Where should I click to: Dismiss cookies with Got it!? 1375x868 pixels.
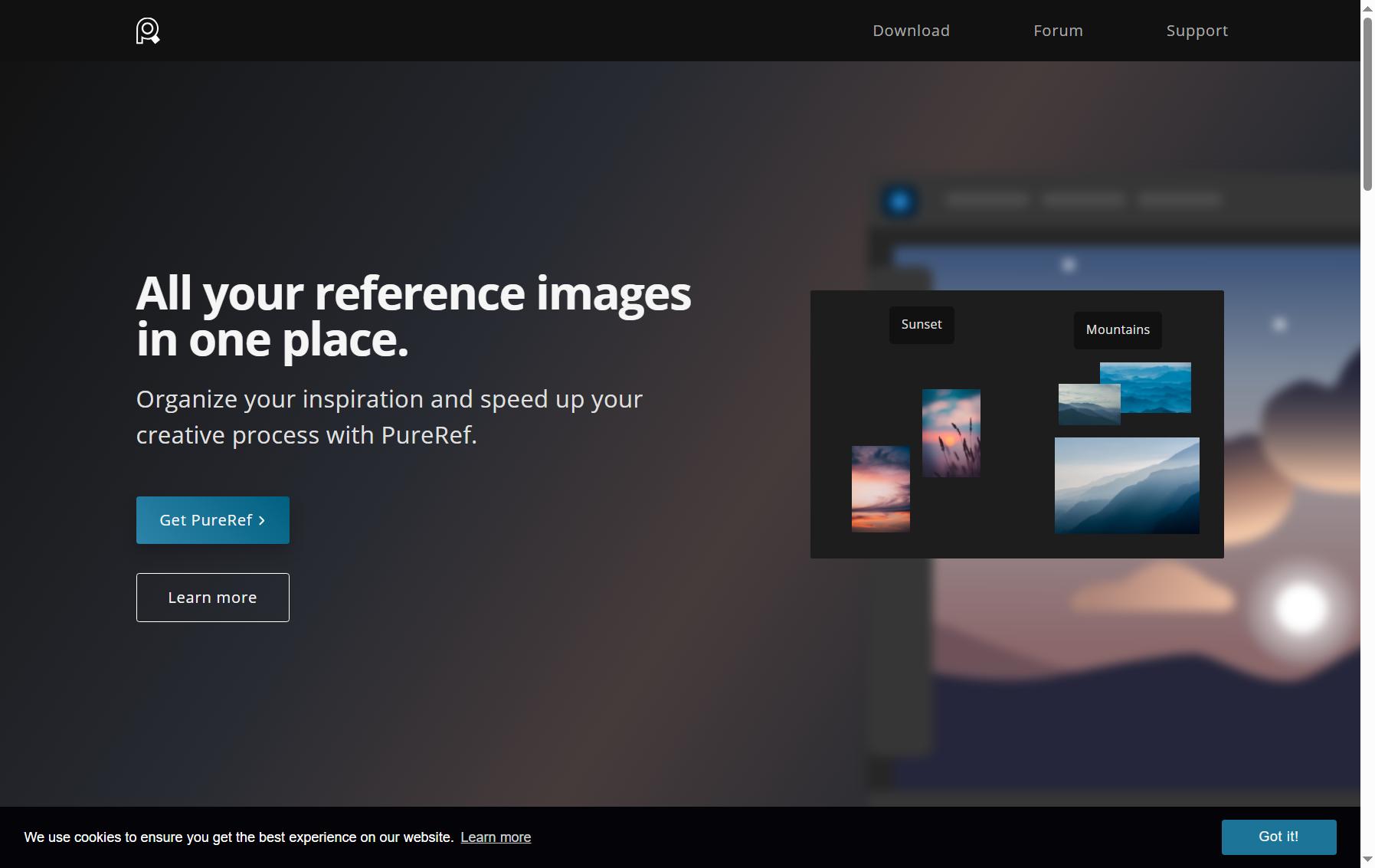pos(1278,837)
